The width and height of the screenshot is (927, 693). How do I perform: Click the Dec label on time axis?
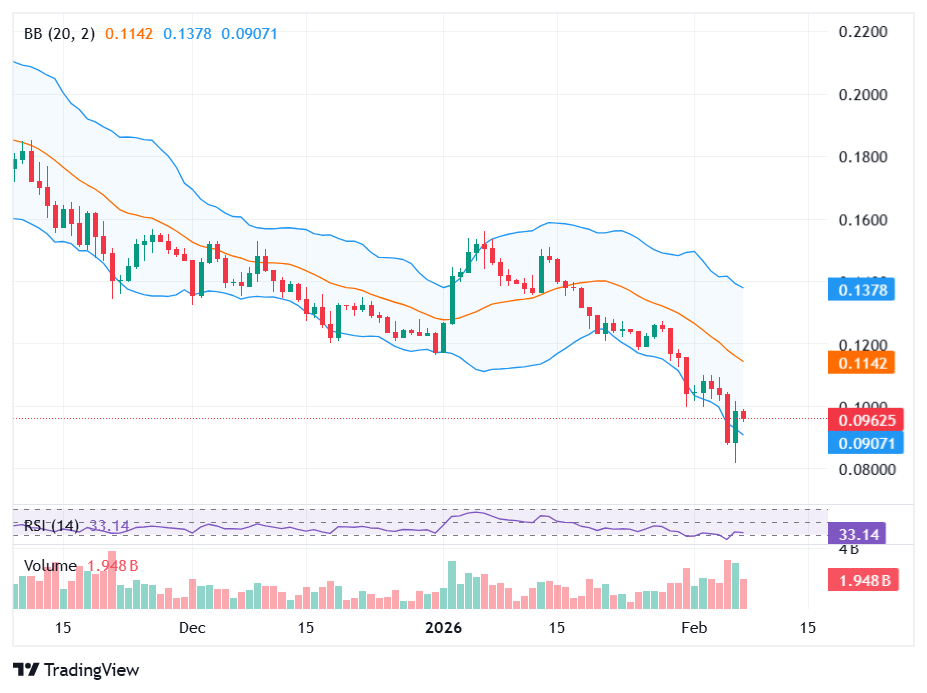coord(192,627)
